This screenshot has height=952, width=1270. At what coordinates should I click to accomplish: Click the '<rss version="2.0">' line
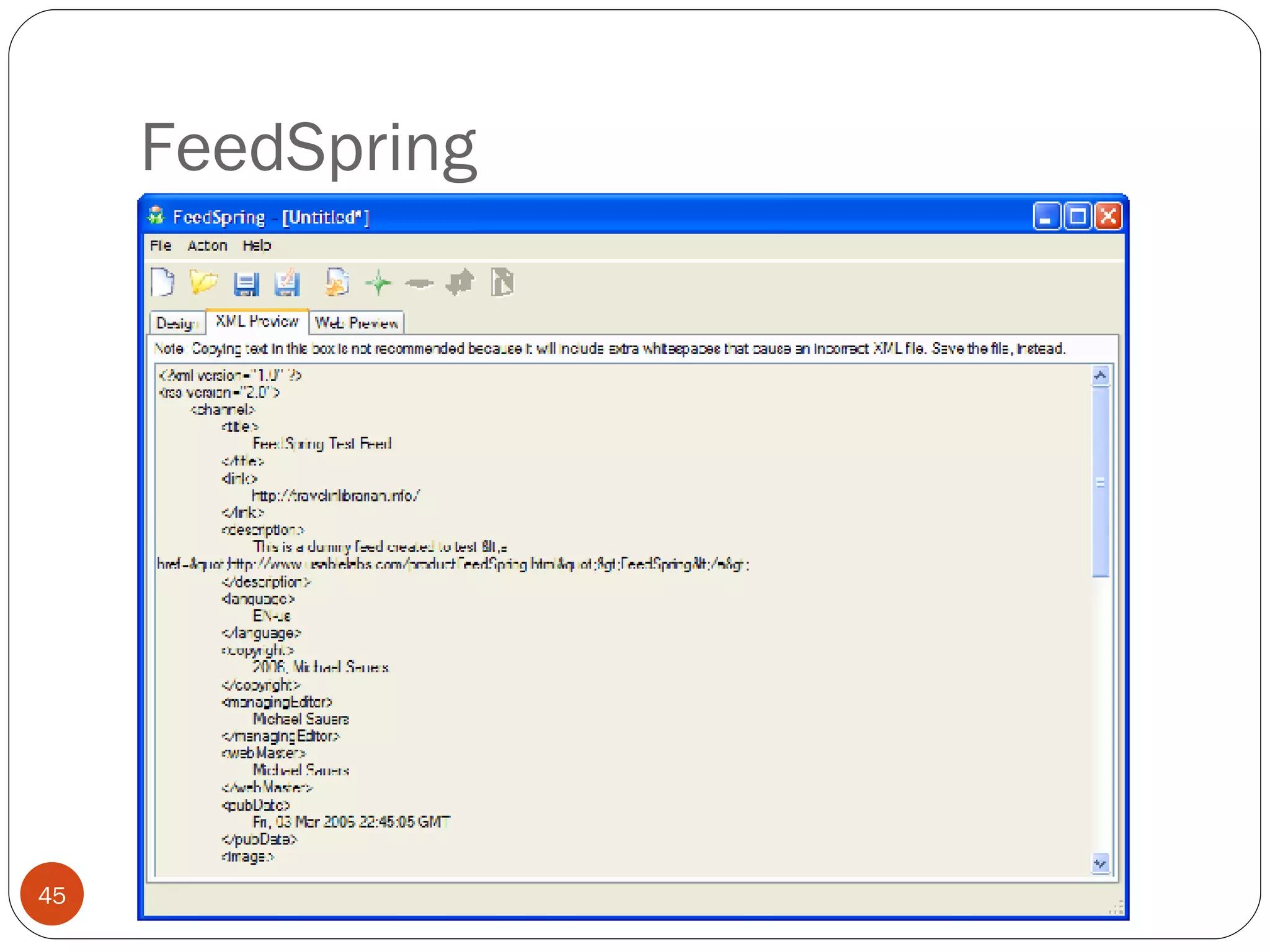point(219,392)
